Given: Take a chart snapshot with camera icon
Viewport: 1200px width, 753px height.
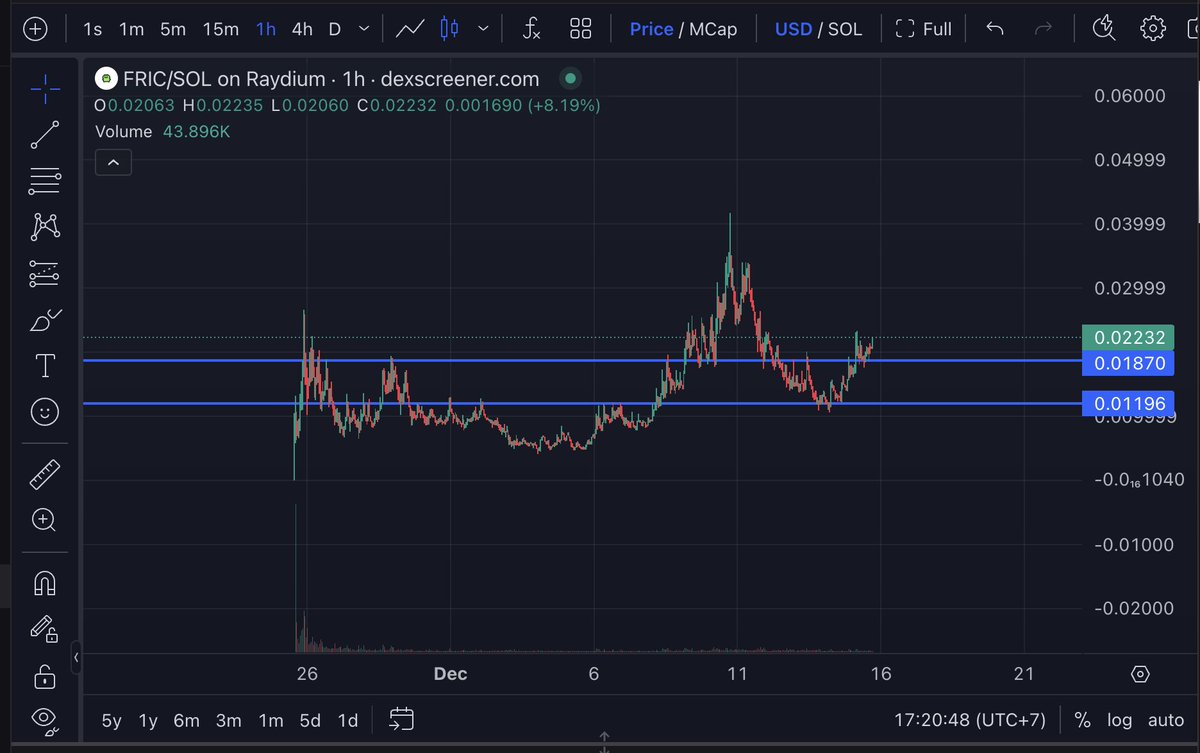Looking at the screenshot, I should tap(1193, 28).
